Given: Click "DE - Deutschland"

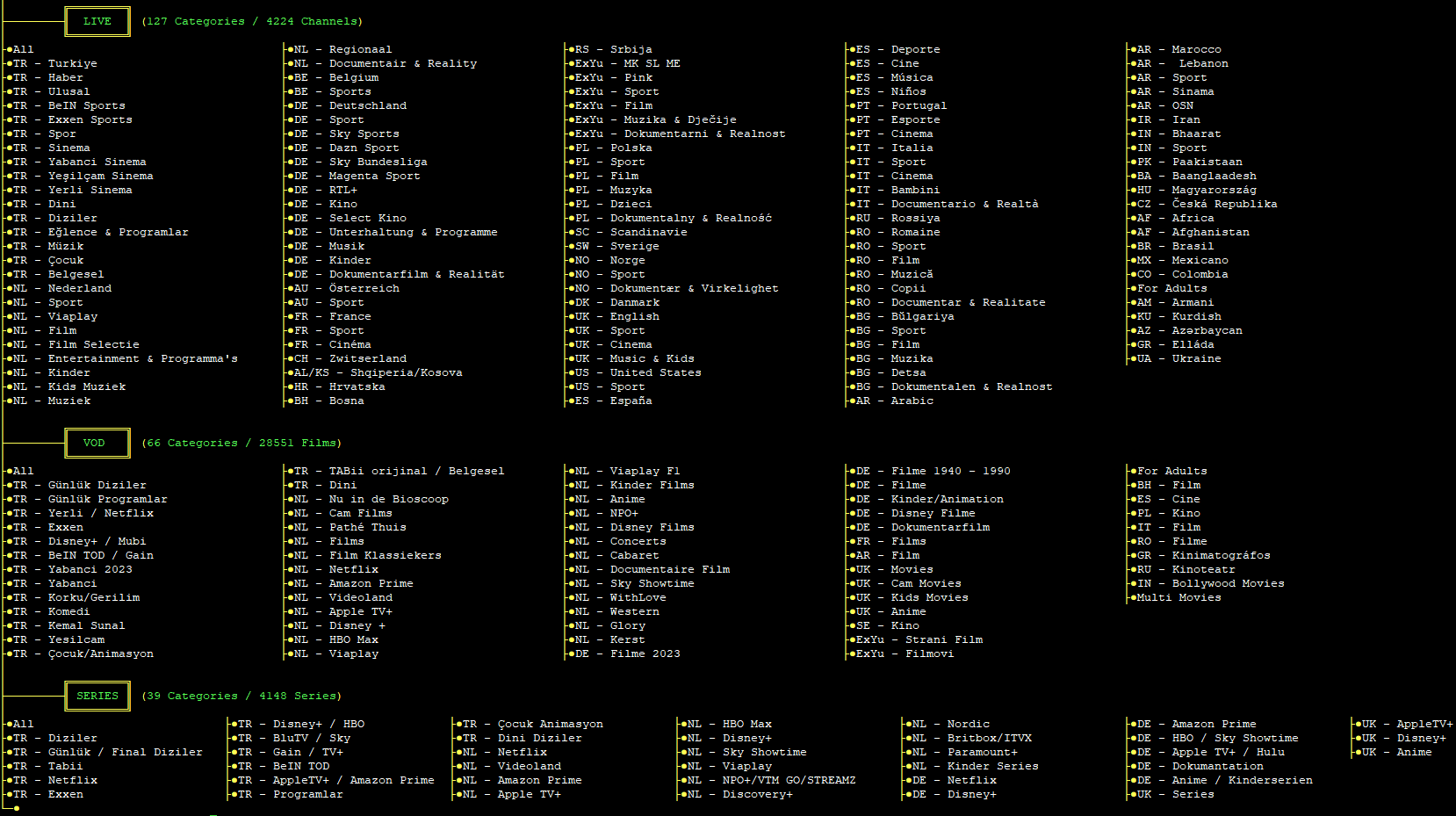Looking at the screenshot, I should [350, 105].
